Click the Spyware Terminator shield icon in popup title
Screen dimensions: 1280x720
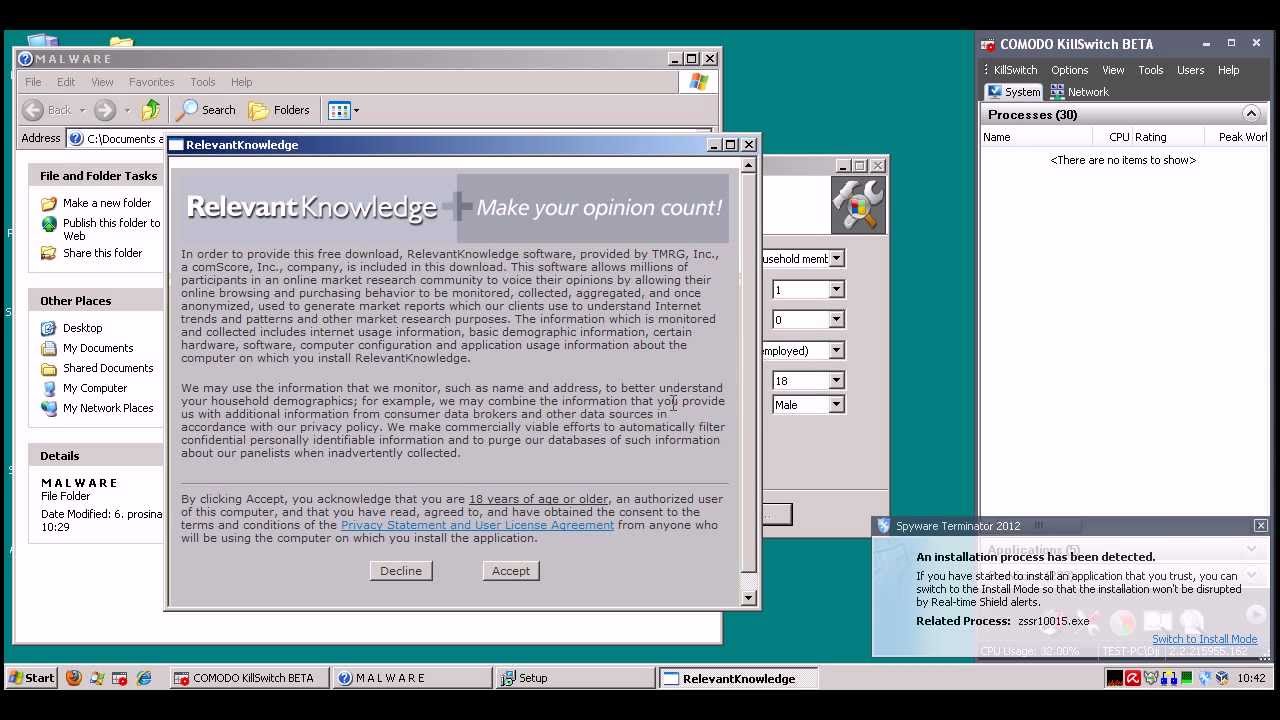tap(883, 526)
